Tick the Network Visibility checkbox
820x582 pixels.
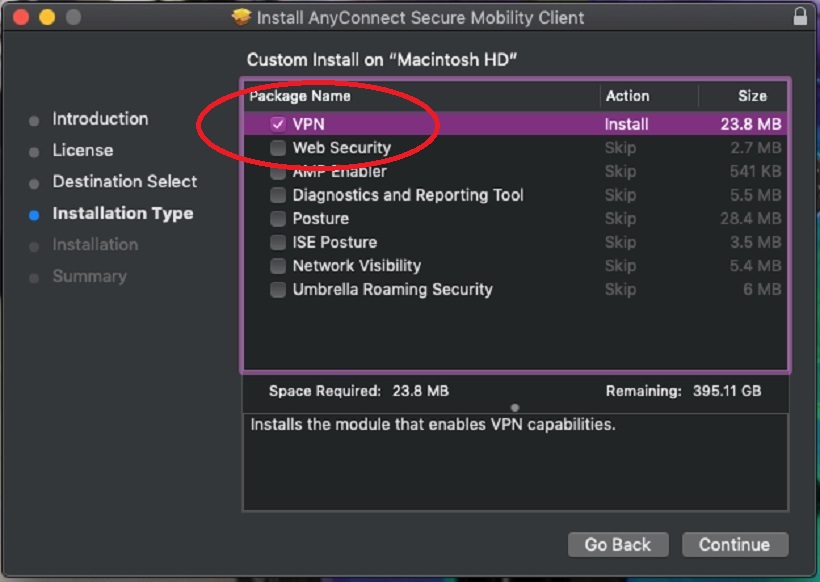click(x=278, y=266)
